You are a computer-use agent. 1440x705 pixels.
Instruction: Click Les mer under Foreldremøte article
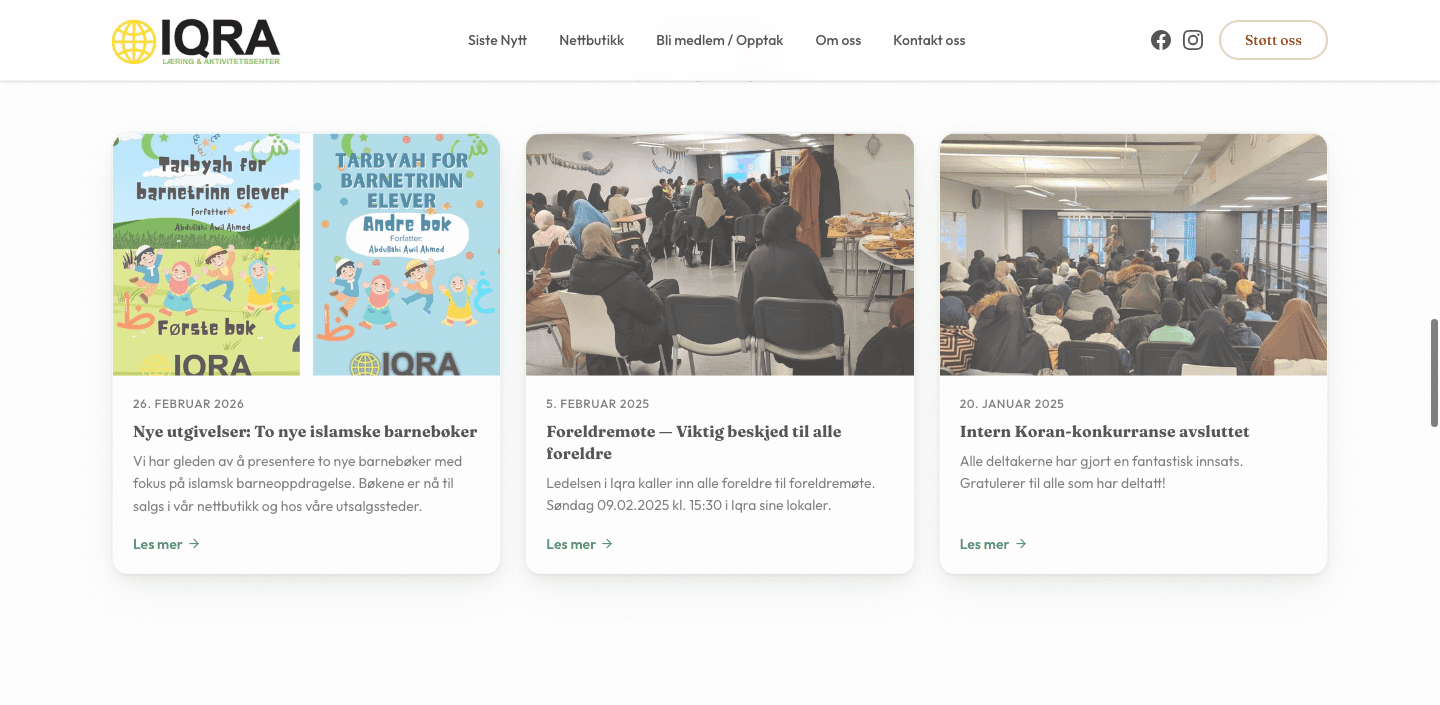point(571,544)
